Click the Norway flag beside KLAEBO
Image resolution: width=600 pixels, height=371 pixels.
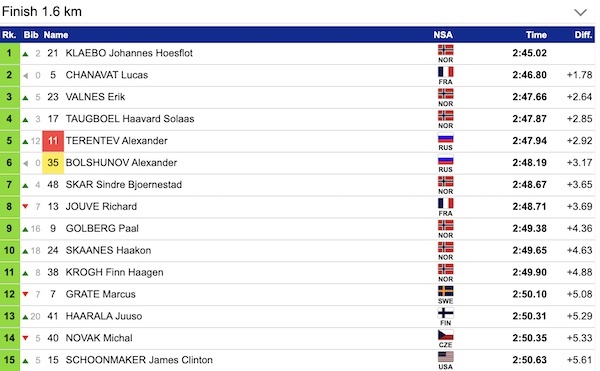[445, 50]
